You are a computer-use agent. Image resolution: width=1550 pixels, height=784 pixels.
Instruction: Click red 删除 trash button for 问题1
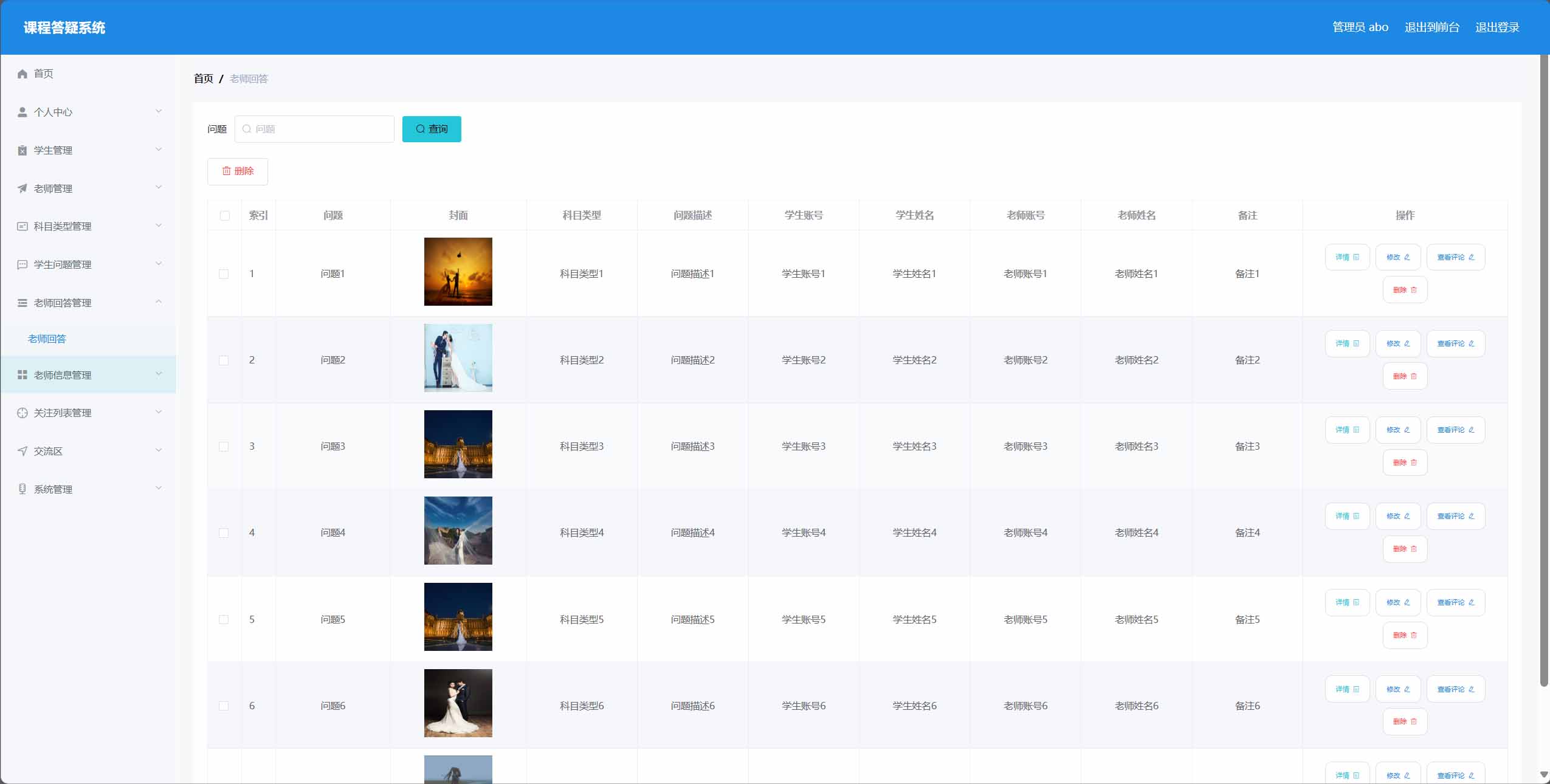pyautogui.click(x=1405, y=290)
